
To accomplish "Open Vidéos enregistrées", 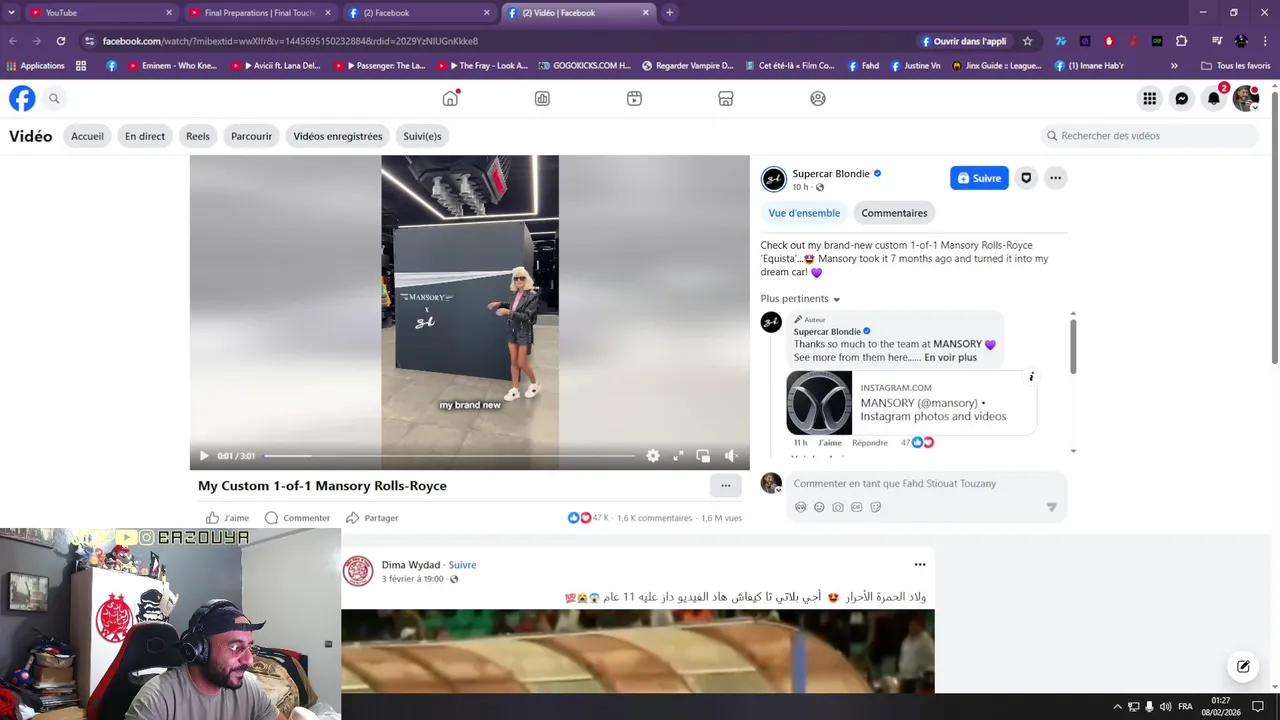I will coord(338,136).
